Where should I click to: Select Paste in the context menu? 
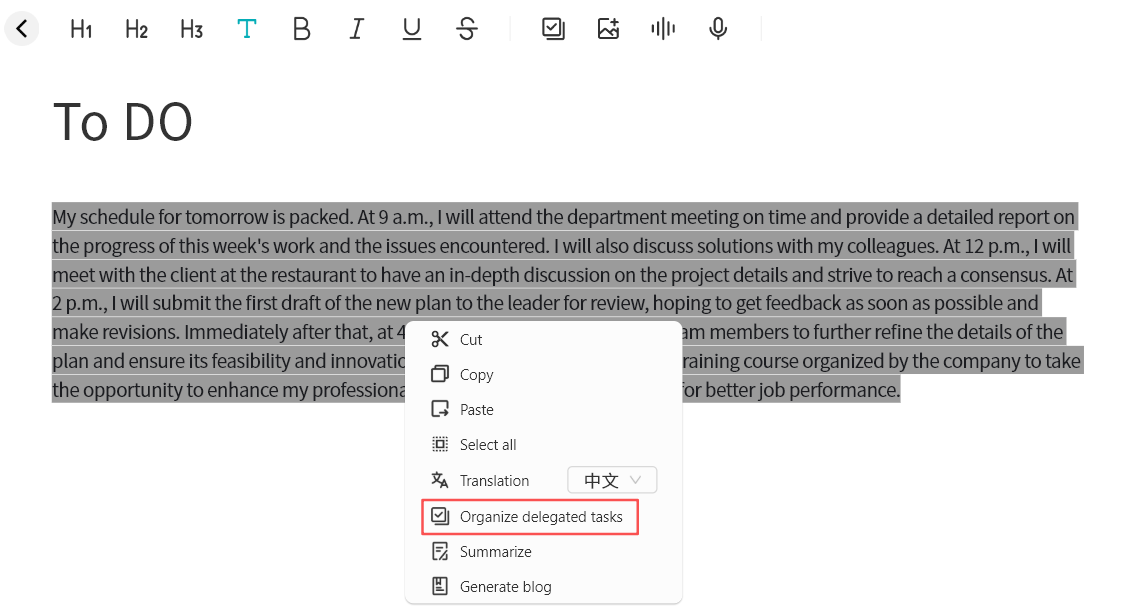point(476,410)
